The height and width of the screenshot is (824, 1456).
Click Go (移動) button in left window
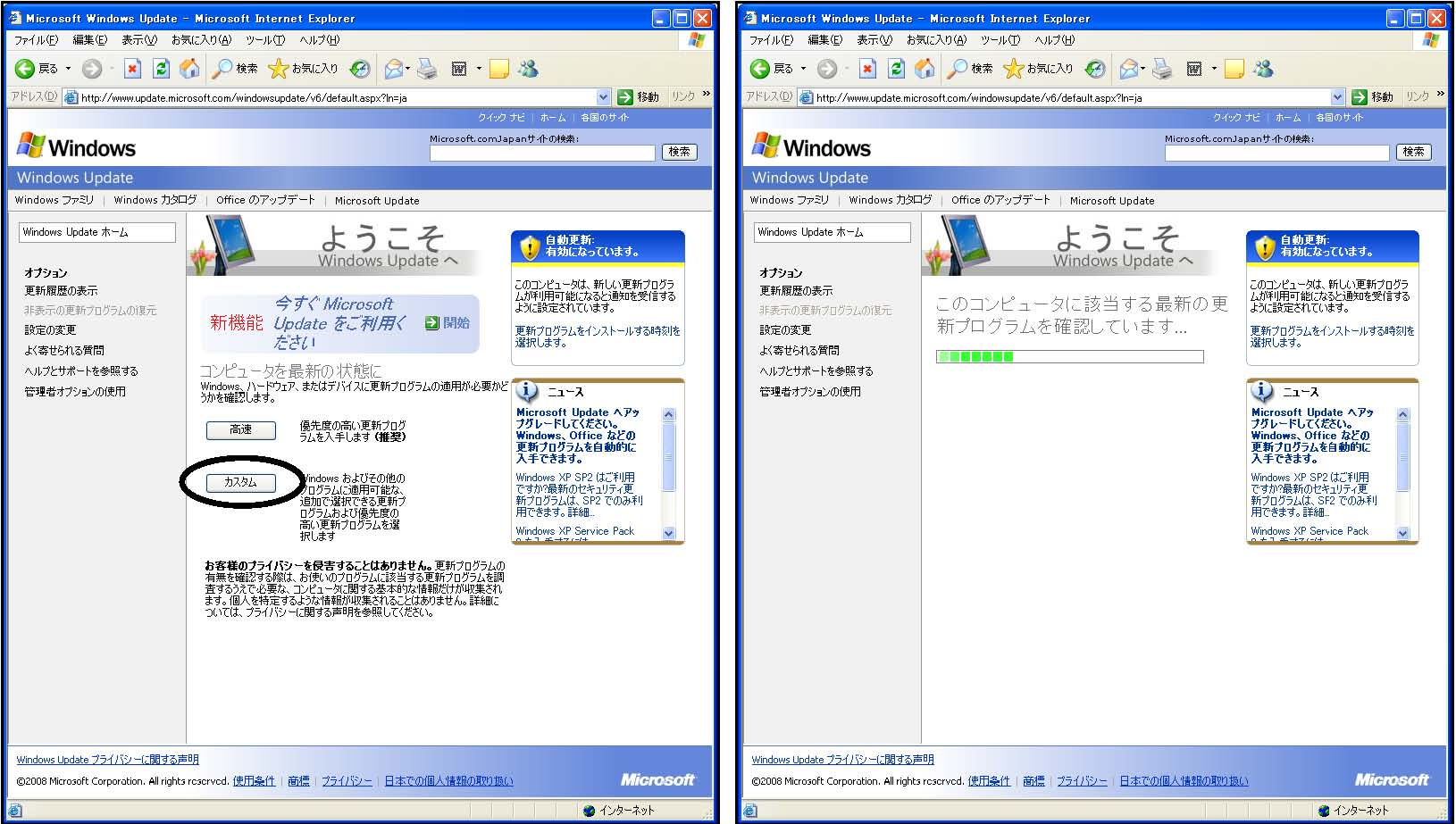coord(639,97)
